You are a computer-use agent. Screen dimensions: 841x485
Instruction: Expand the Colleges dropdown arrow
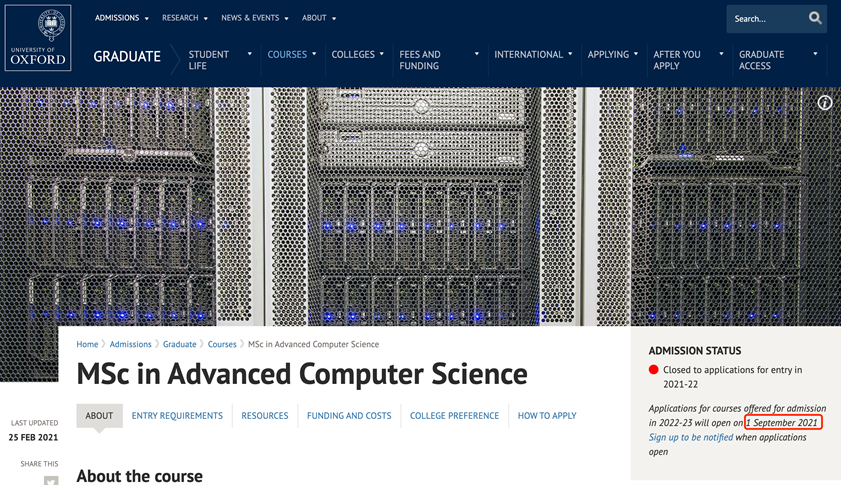(x=382, y=54)
